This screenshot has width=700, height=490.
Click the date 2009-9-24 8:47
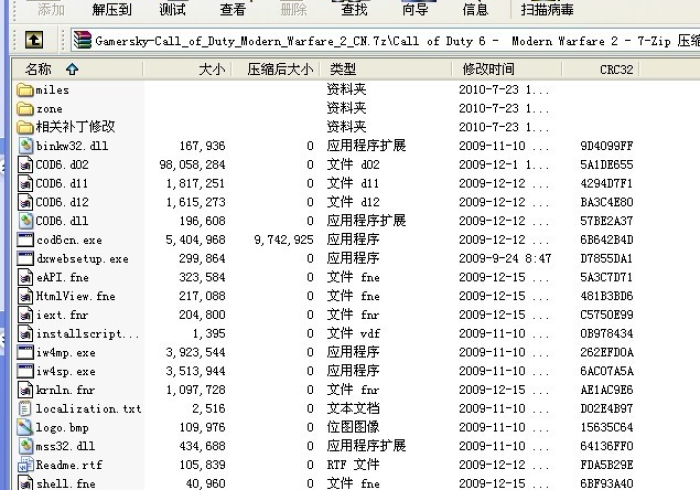[505, 258]
